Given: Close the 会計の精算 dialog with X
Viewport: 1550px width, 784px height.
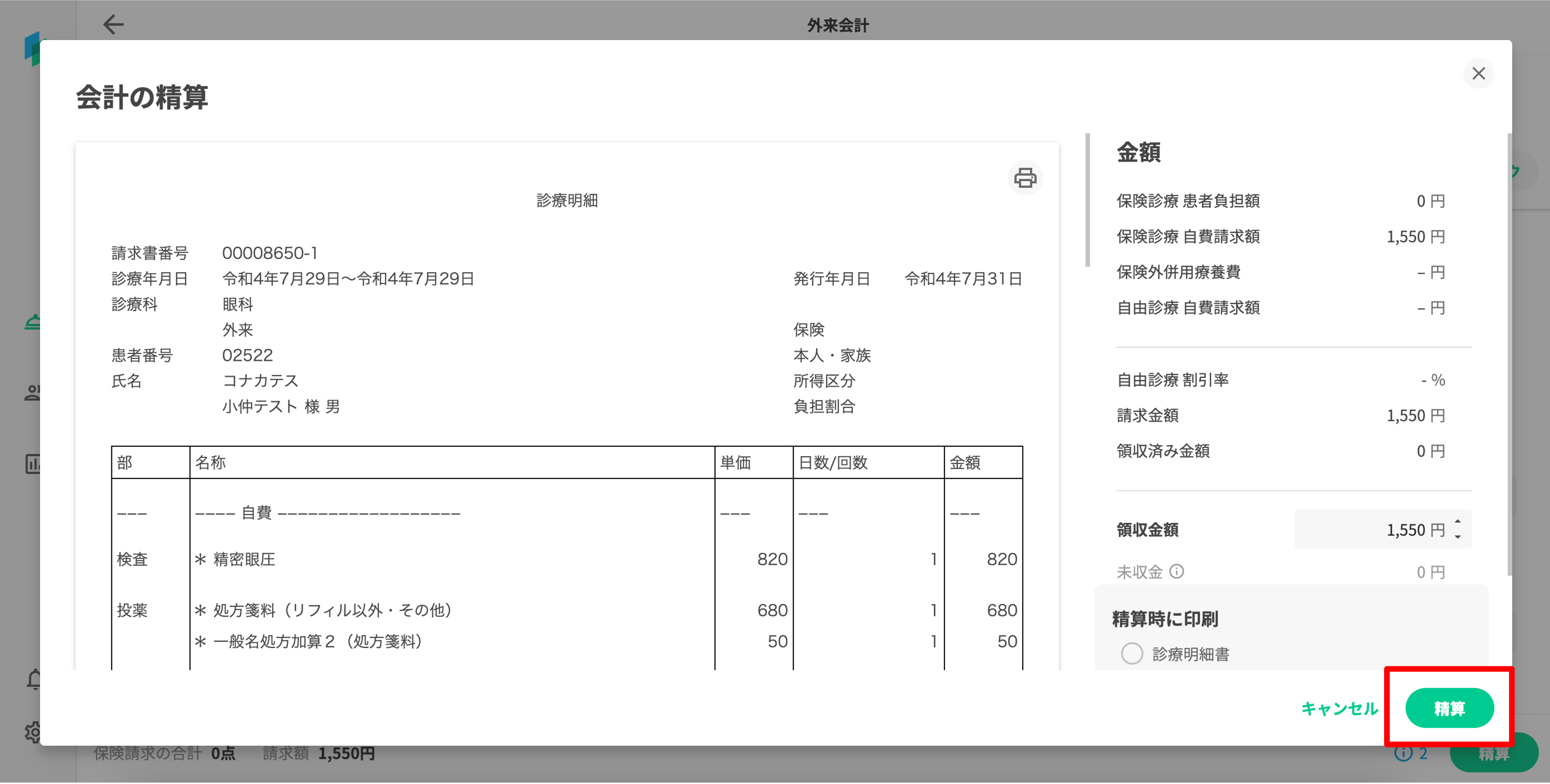Looking at the screenshot, I should [x=1479, y=73].
